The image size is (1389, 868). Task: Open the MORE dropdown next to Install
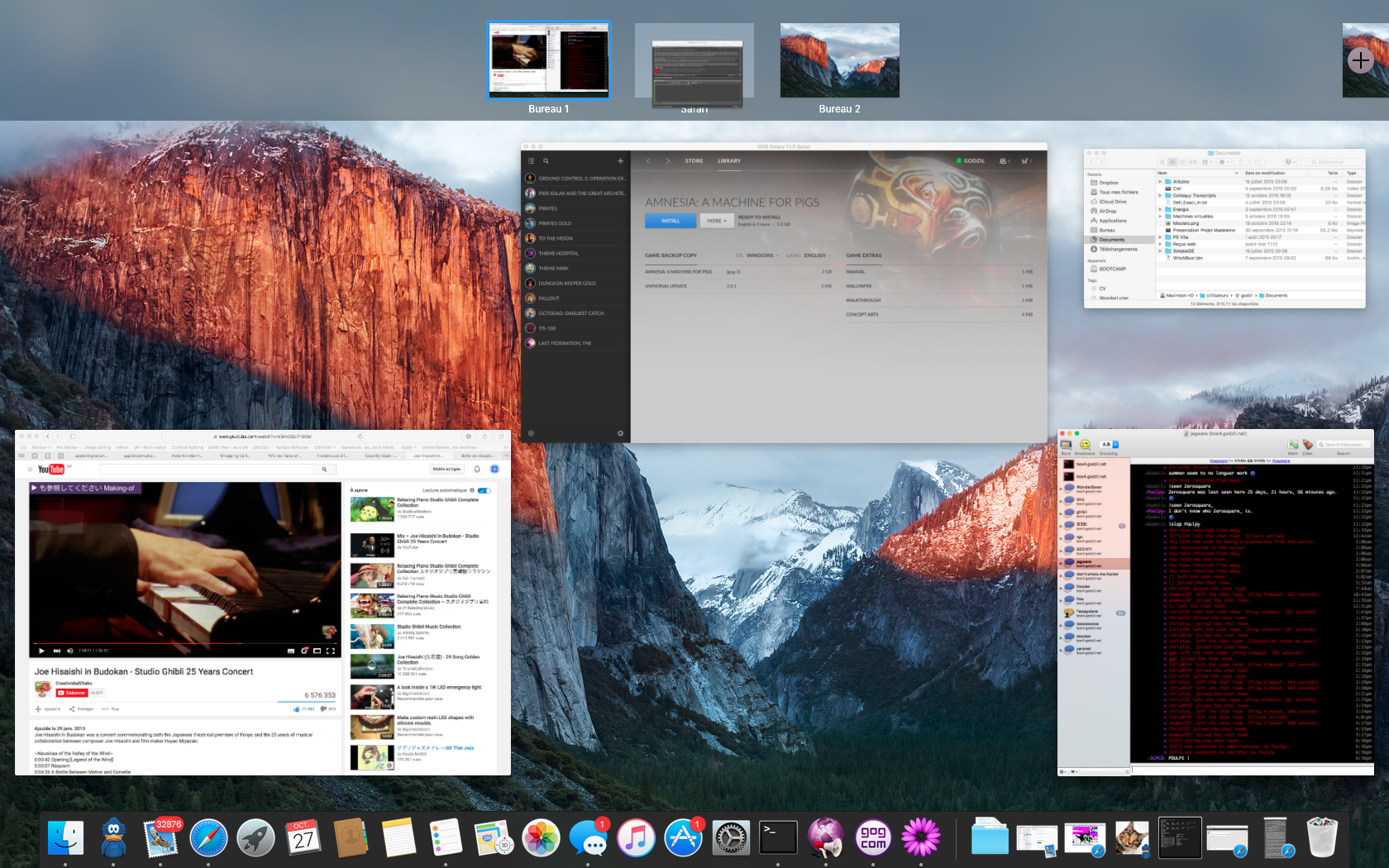point(716,221)
